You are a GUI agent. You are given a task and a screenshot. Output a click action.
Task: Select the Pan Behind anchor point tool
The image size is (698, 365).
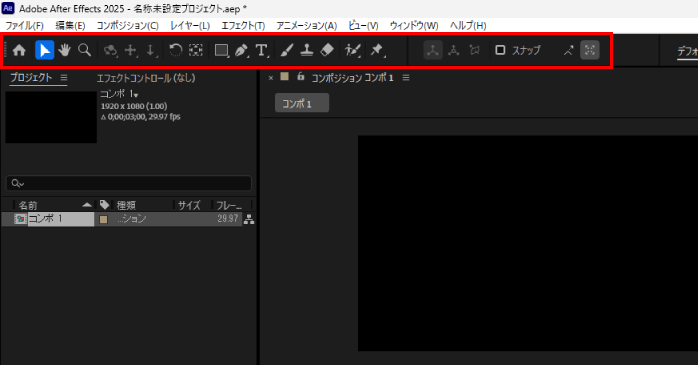(x=196, y=50)
